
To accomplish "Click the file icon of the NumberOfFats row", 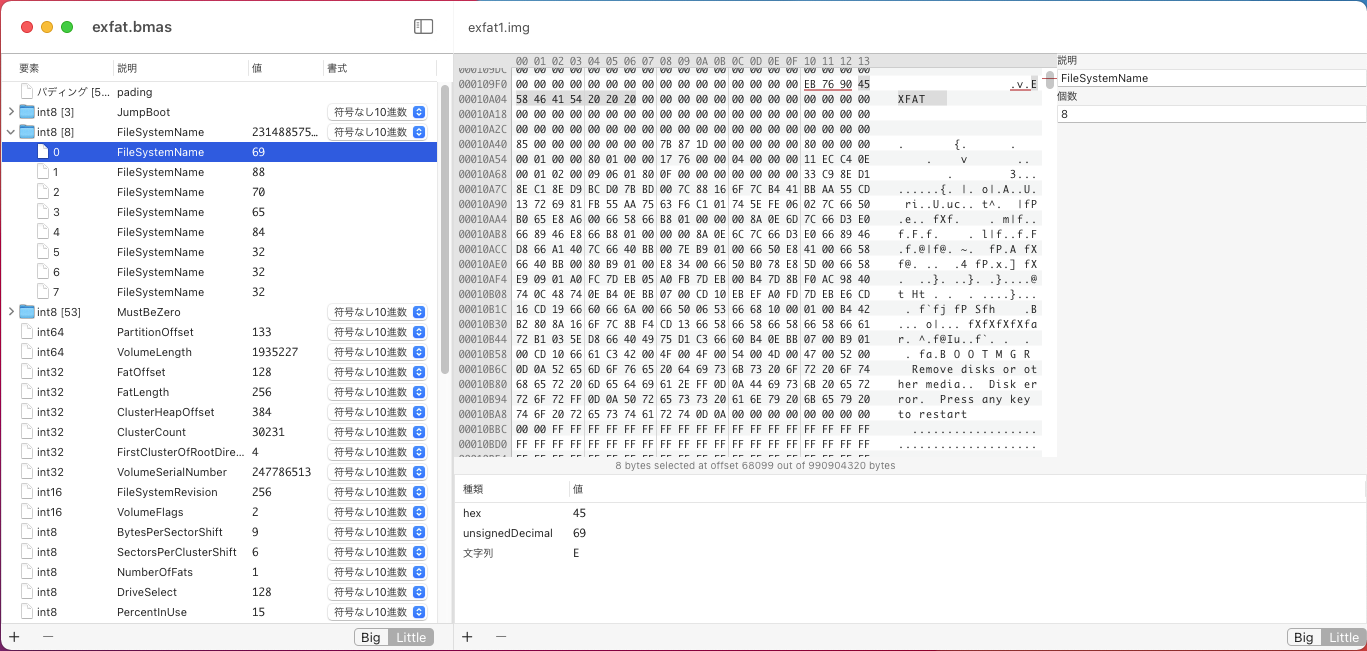I will pyautogui.click(x=27, y=572).
